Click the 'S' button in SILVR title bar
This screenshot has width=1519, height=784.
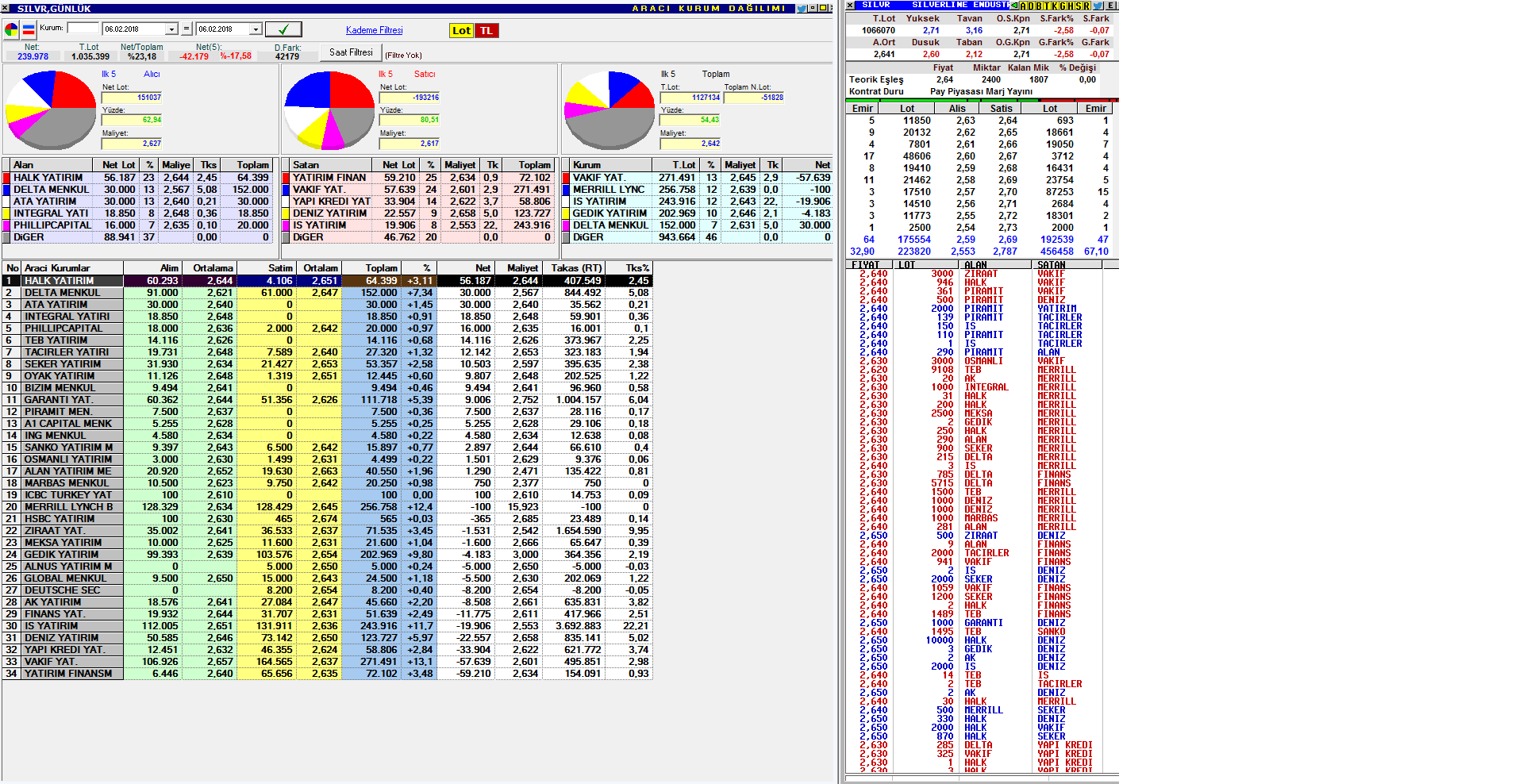click(x=1079, y=6)
